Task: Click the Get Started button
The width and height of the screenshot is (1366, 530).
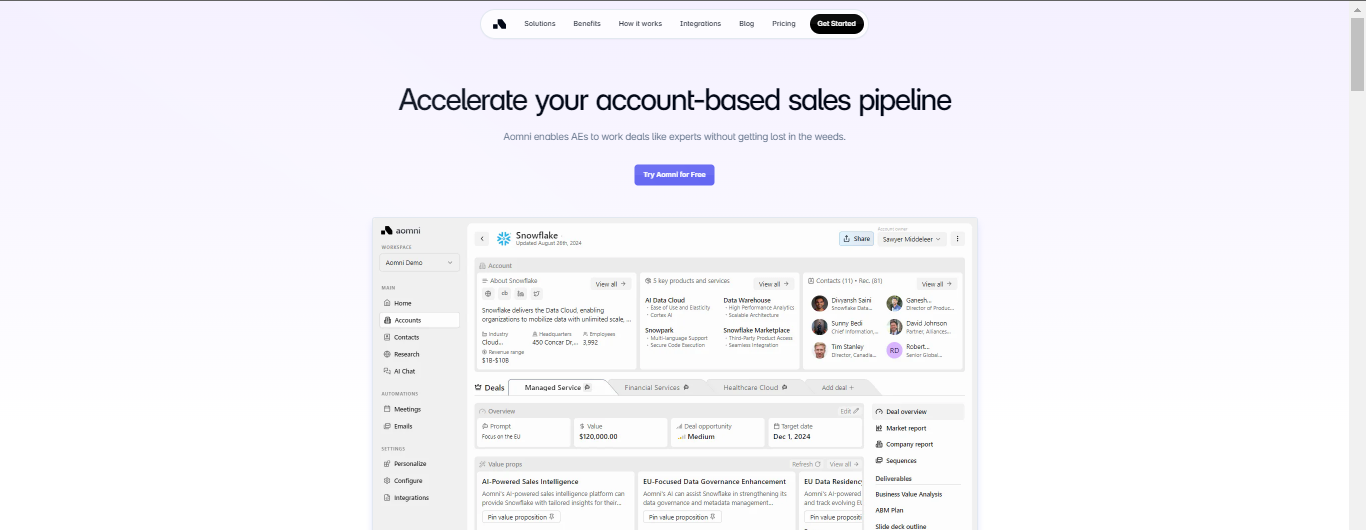Action: (x=836, y=24)
